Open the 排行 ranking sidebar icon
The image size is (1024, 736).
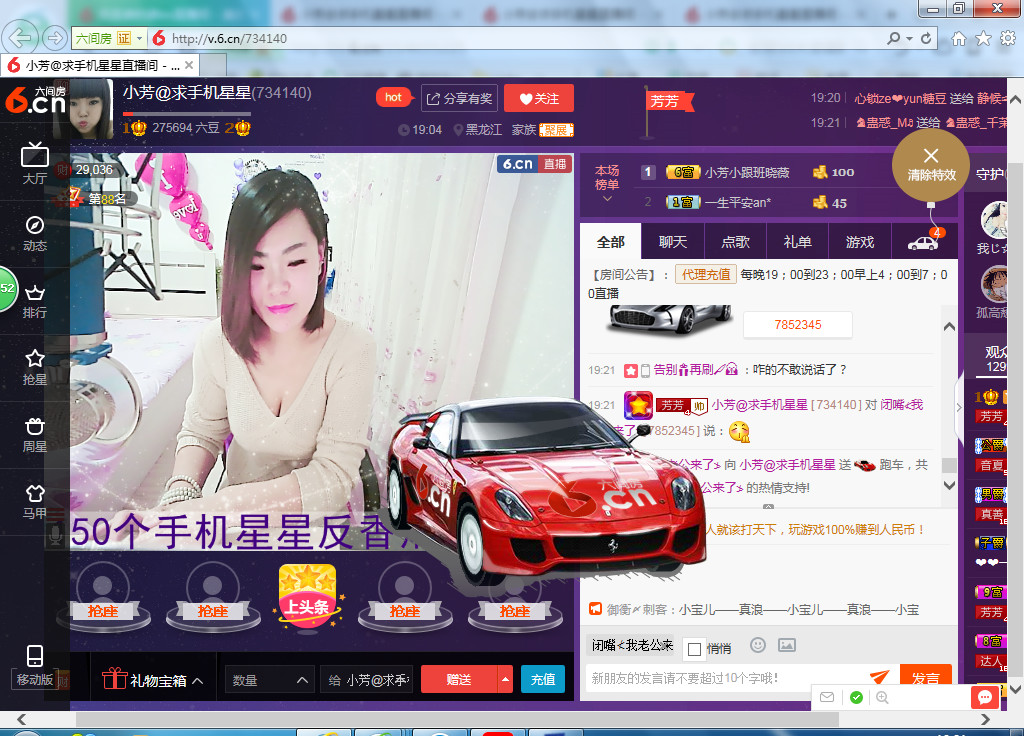(35, 301)
